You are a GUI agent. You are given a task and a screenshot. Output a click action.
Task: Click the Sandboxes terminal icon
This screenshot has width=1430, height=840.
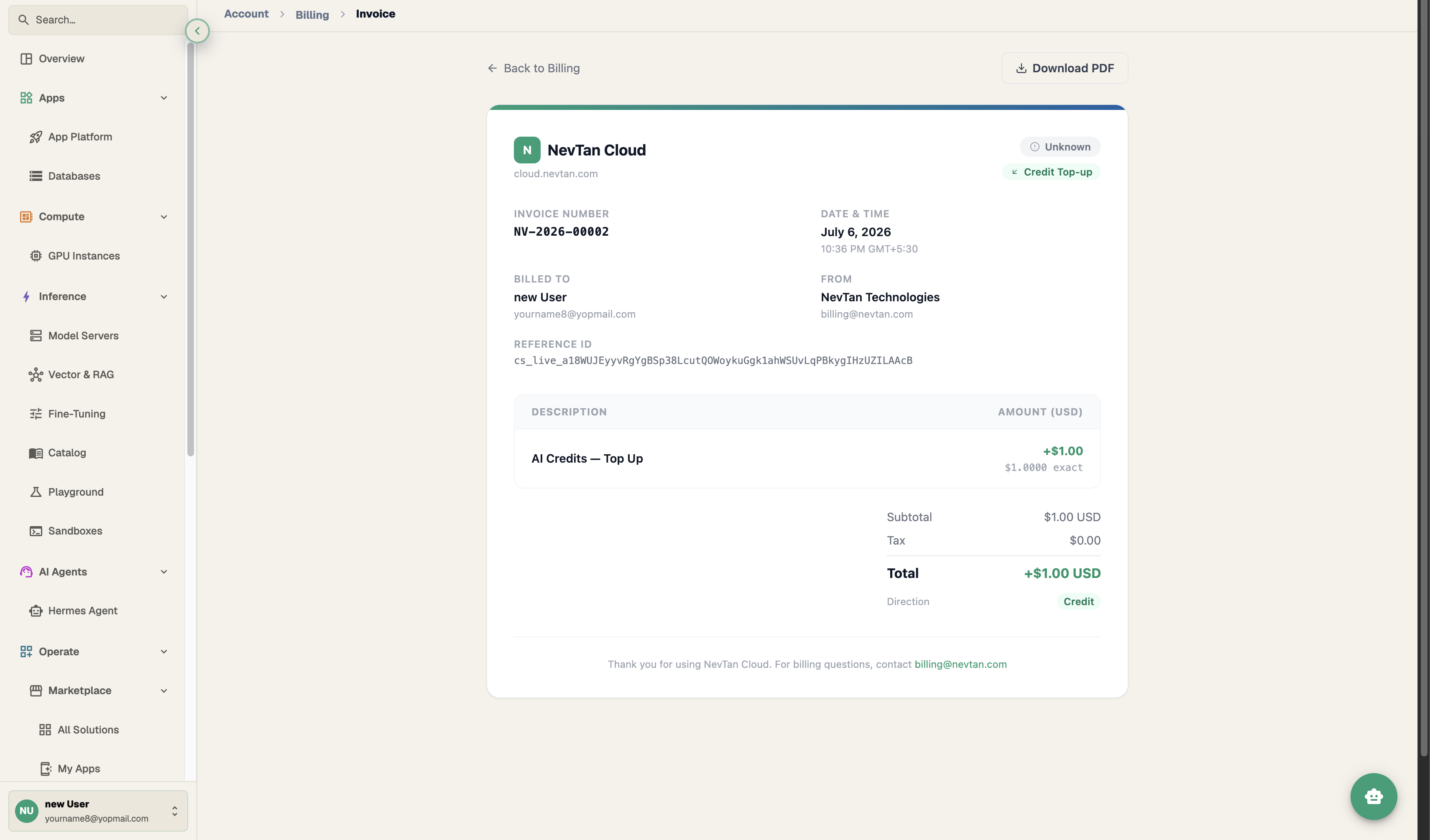click(x=36, y=531)
